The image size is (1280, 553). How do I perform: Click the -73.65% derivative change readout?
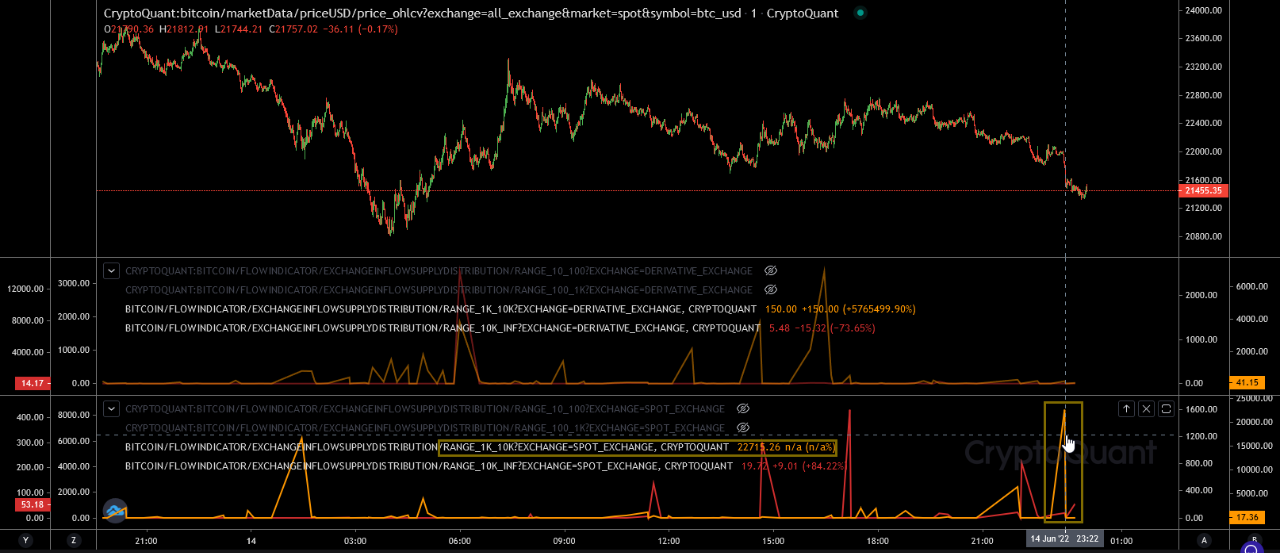pos(848,327)
